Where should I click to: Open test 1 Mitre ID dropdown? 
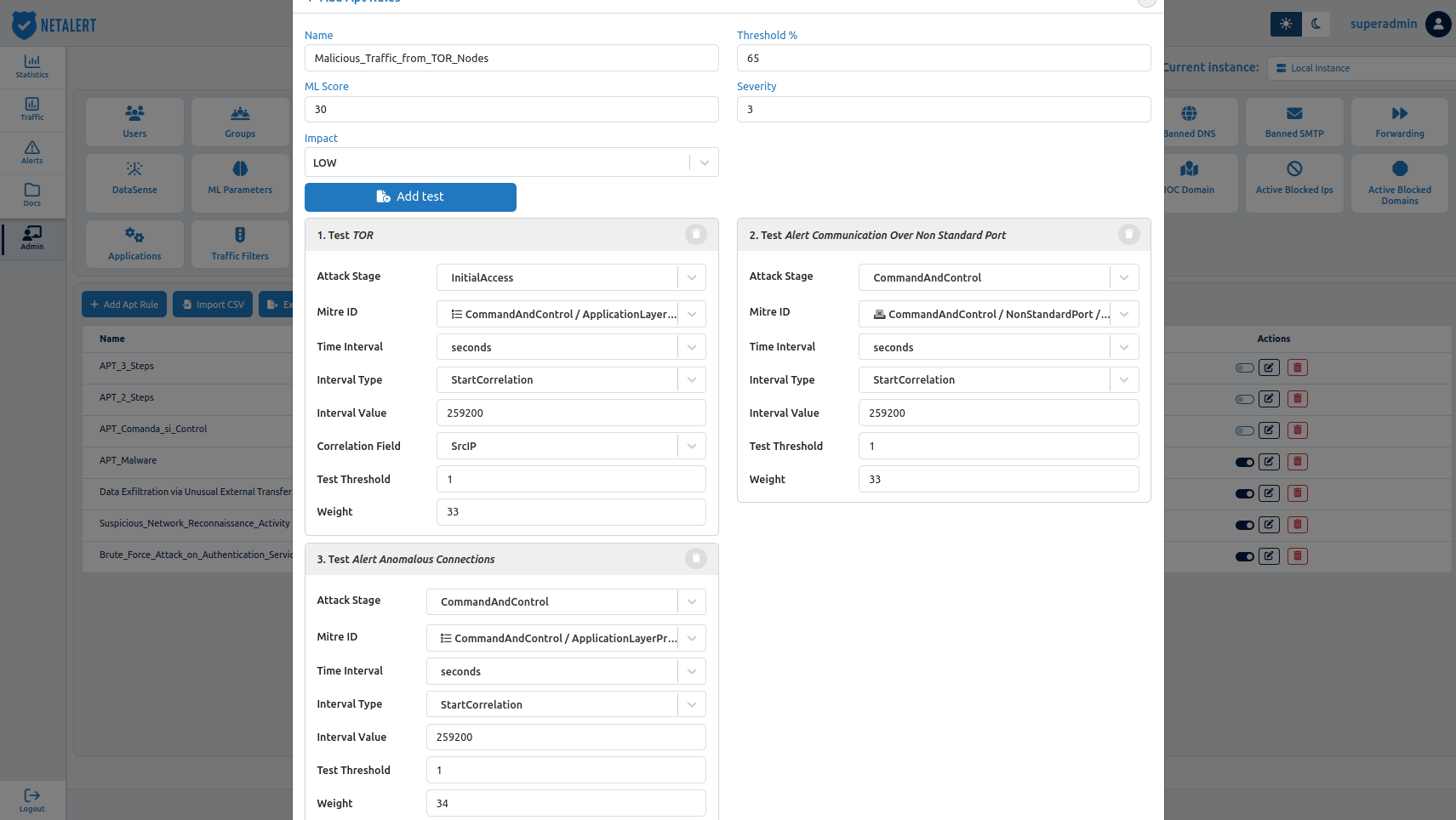tap(571, 314)
